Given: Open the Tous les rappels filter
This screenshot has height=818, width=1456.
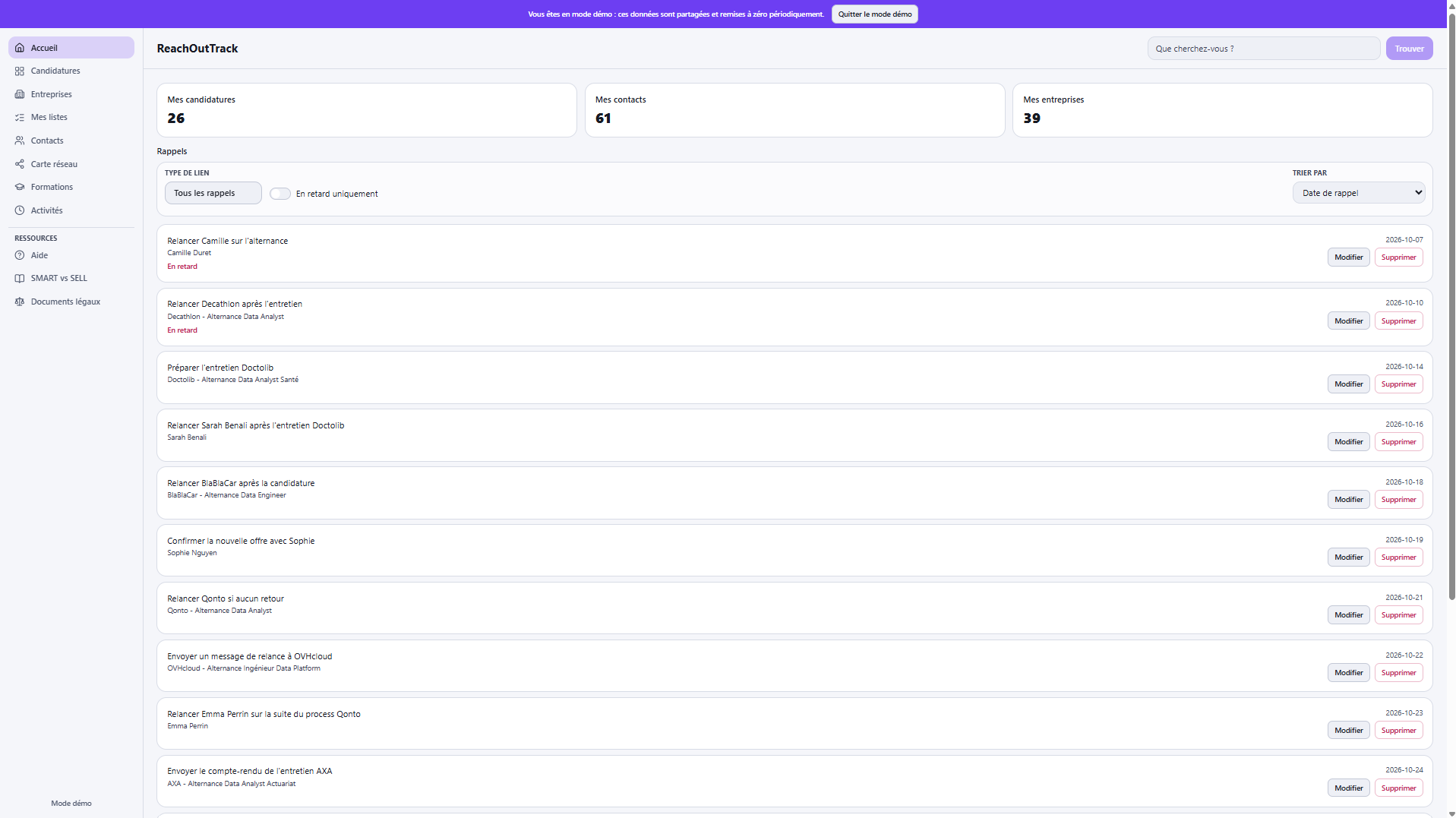Looking at the screenshot, I should 213,193.
